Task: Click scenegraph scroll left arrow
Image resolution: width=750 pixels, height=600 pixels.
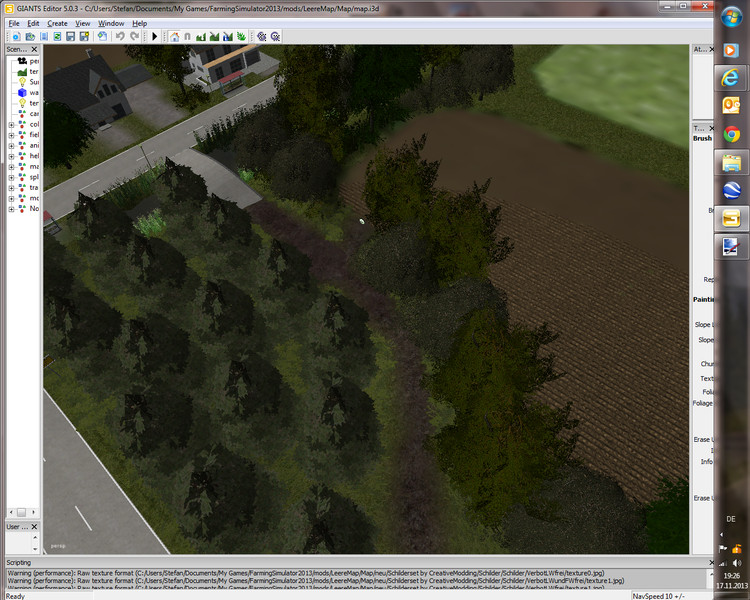Action: pyautogui.click(x=11, y=512)
